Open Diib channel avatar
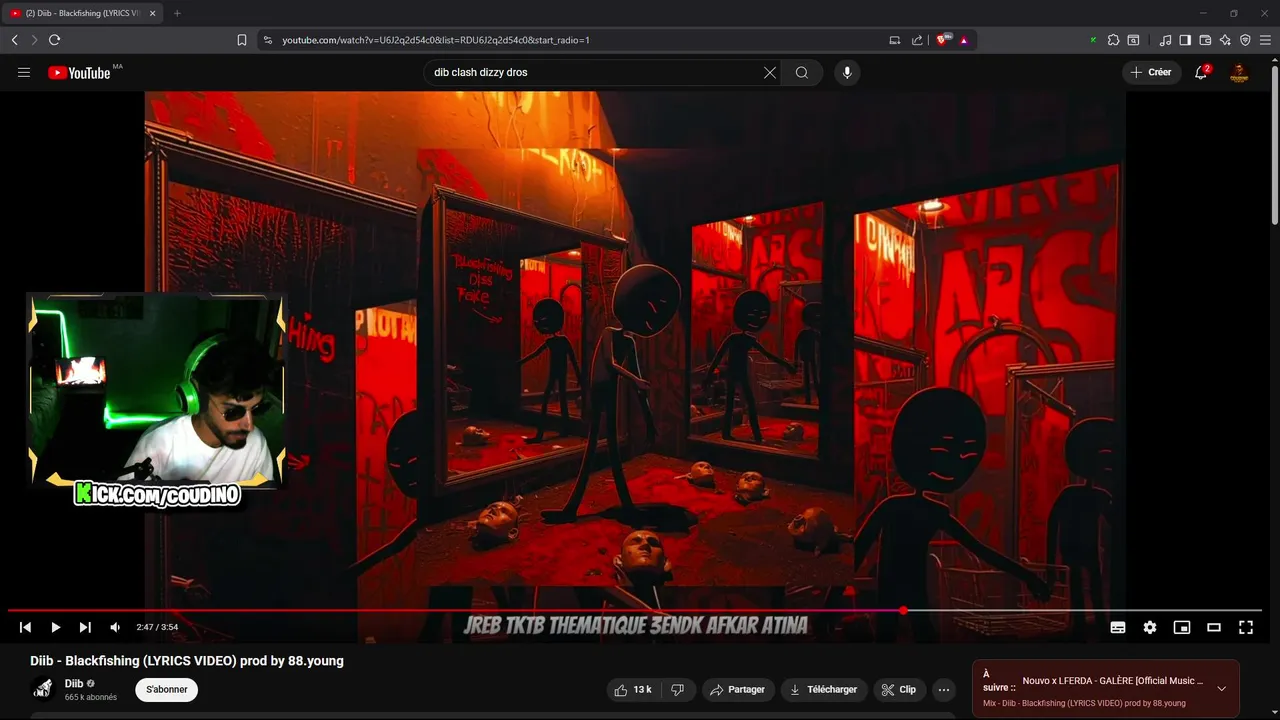This screenshot has width=1280, height=720. (x=43, y=689)
